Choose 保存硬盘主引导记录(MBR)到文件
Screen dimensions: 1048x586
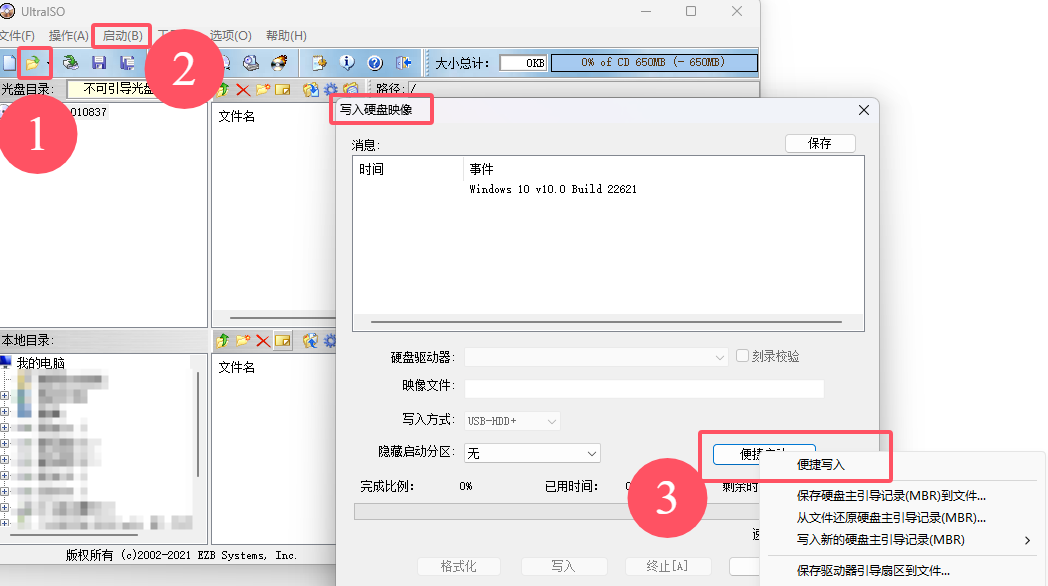point(890,495)
